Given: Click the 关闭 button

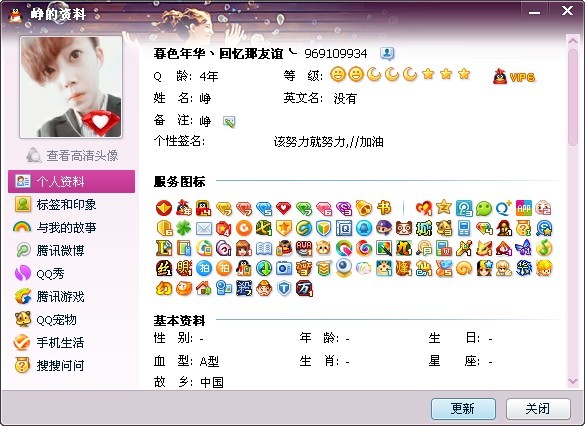Looking at the screenshot, I should click(538, 408).
